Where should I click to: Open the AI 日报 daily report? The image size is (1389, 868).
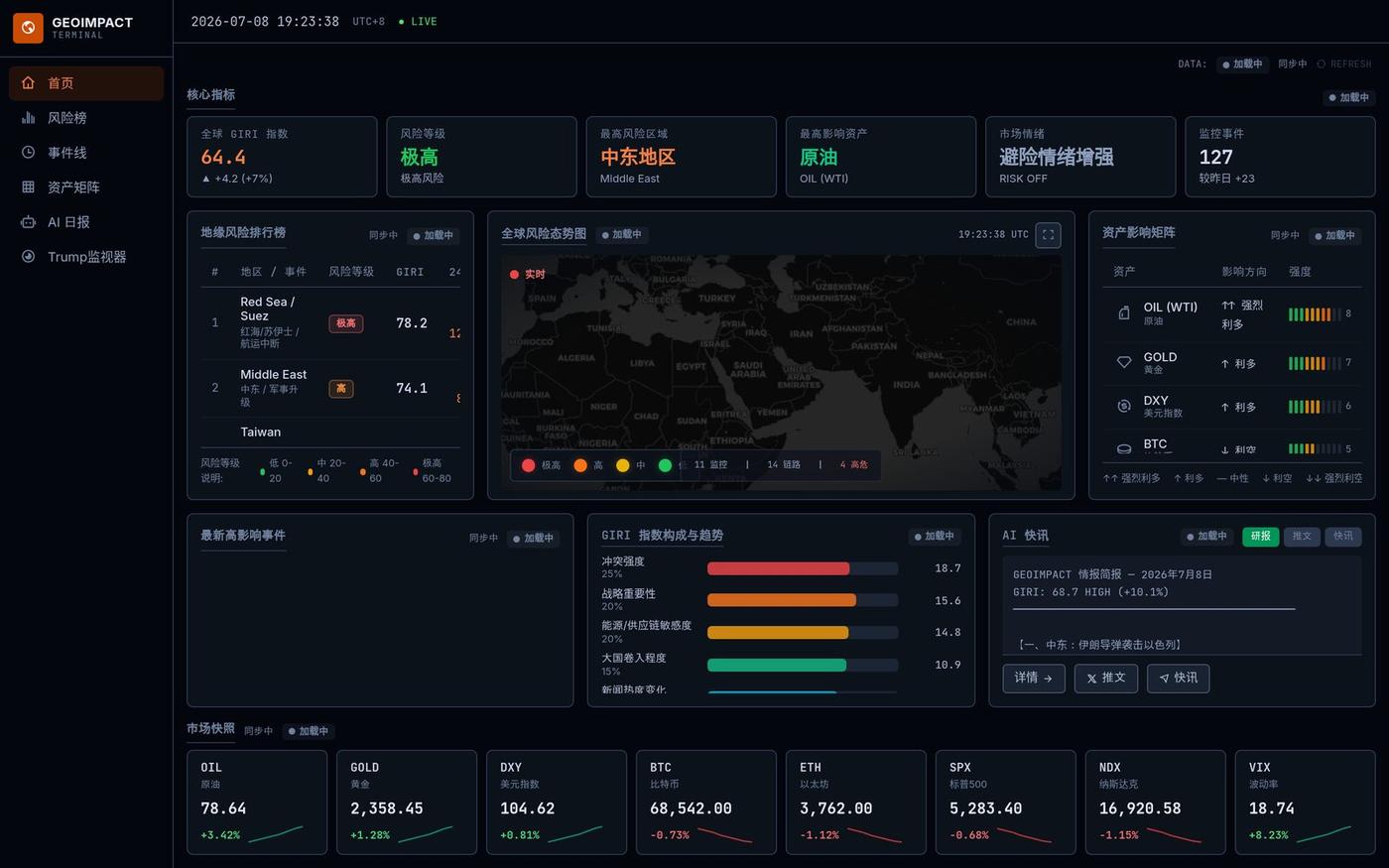tap(86, 222)
